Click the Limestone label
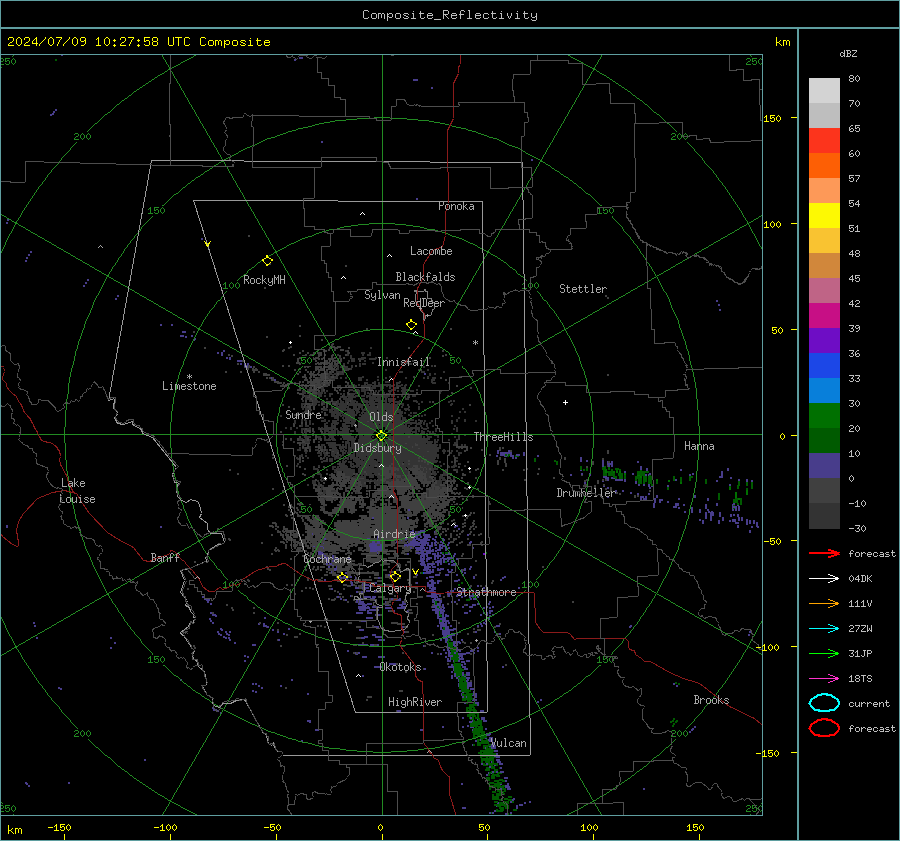 (x=189, y=386)
